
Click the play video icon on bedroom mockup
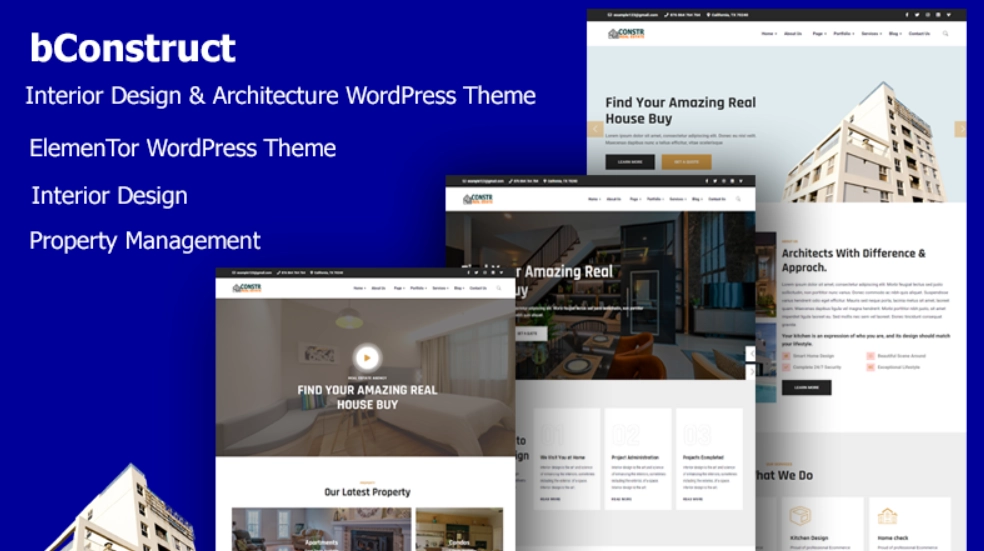[x=367, y=358]
